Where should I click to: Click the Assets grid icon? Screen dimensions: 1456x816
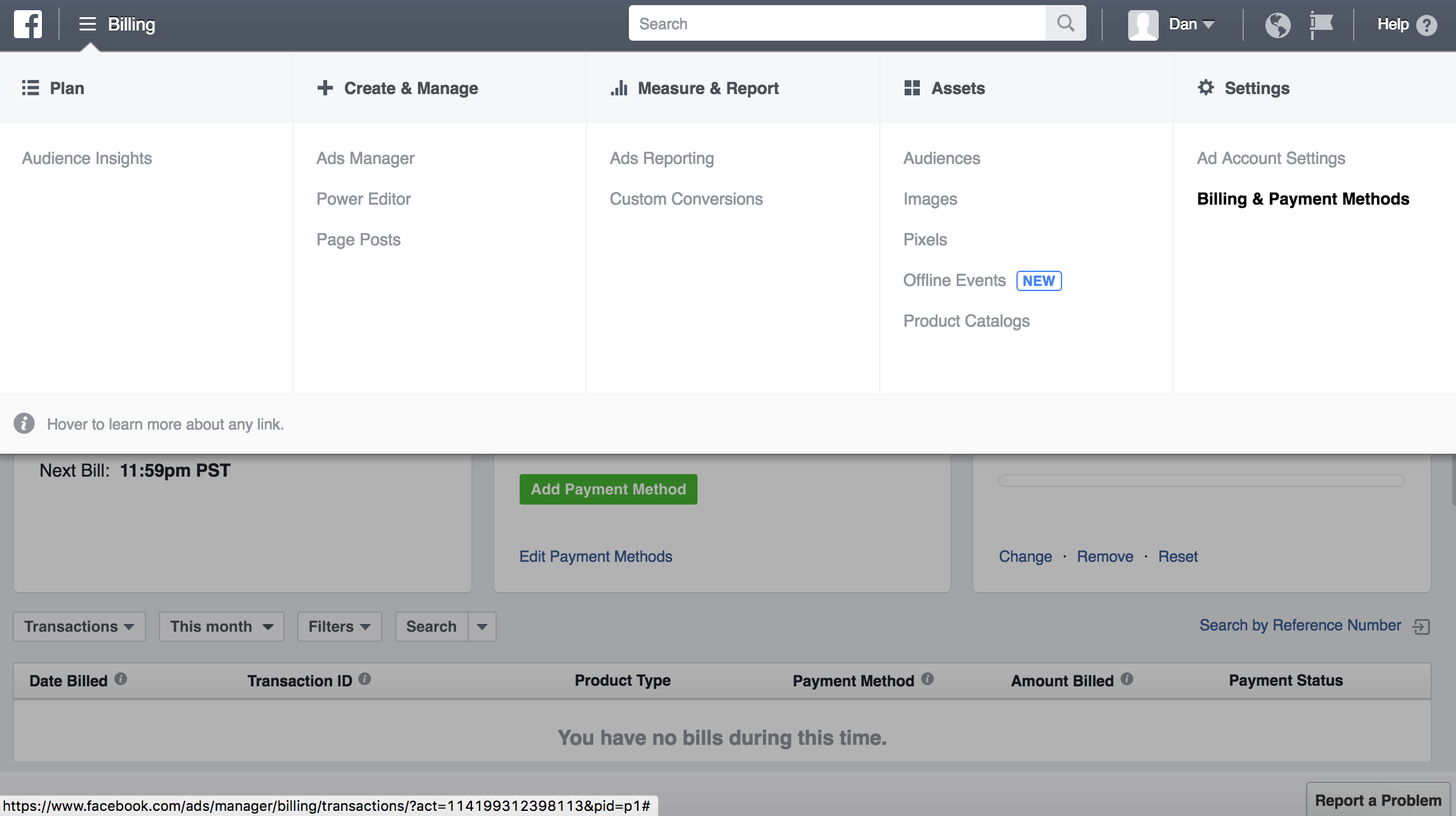tap(913, 88)
